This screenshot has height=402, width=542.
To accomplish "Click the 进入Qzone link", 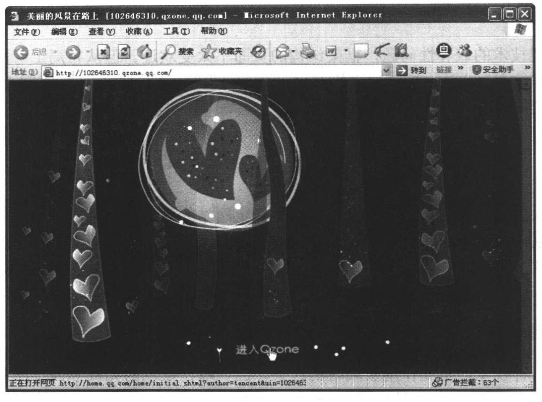I will 267,349.
